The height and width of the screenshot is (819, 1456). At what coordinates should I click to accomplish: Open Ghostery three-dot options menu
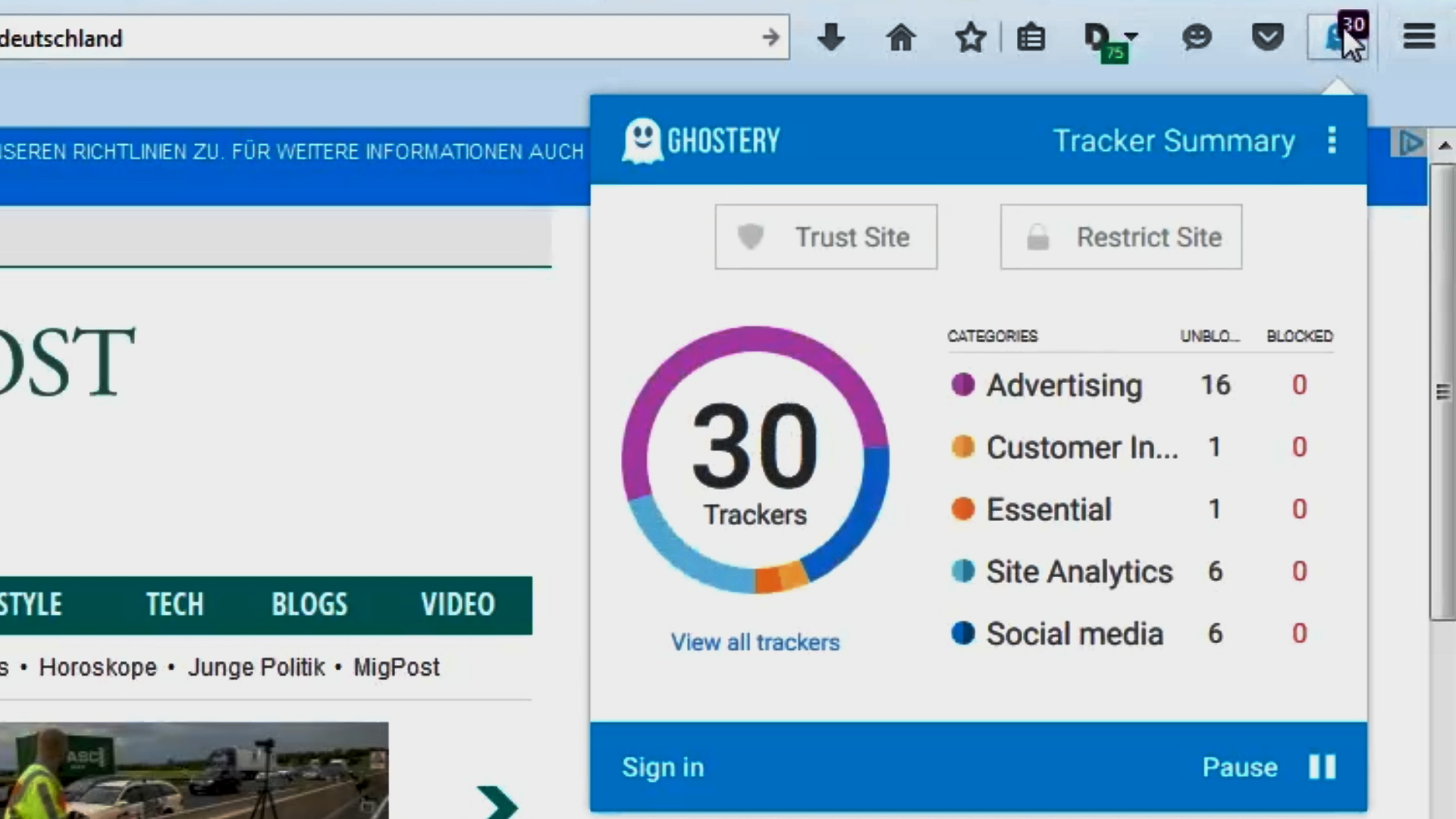click(x=1332, y=140)
